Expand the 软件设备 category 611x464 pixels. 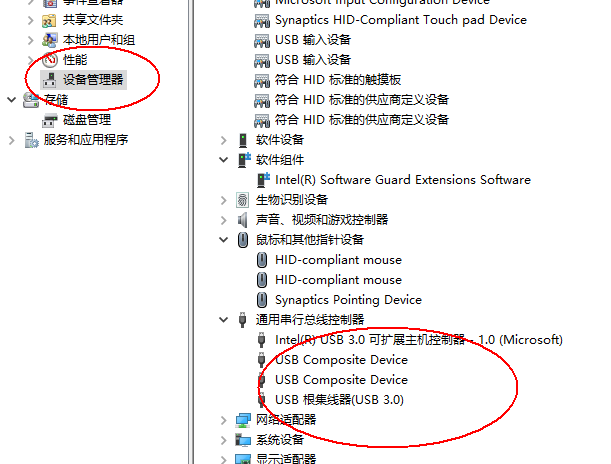(x=223, y=140)
